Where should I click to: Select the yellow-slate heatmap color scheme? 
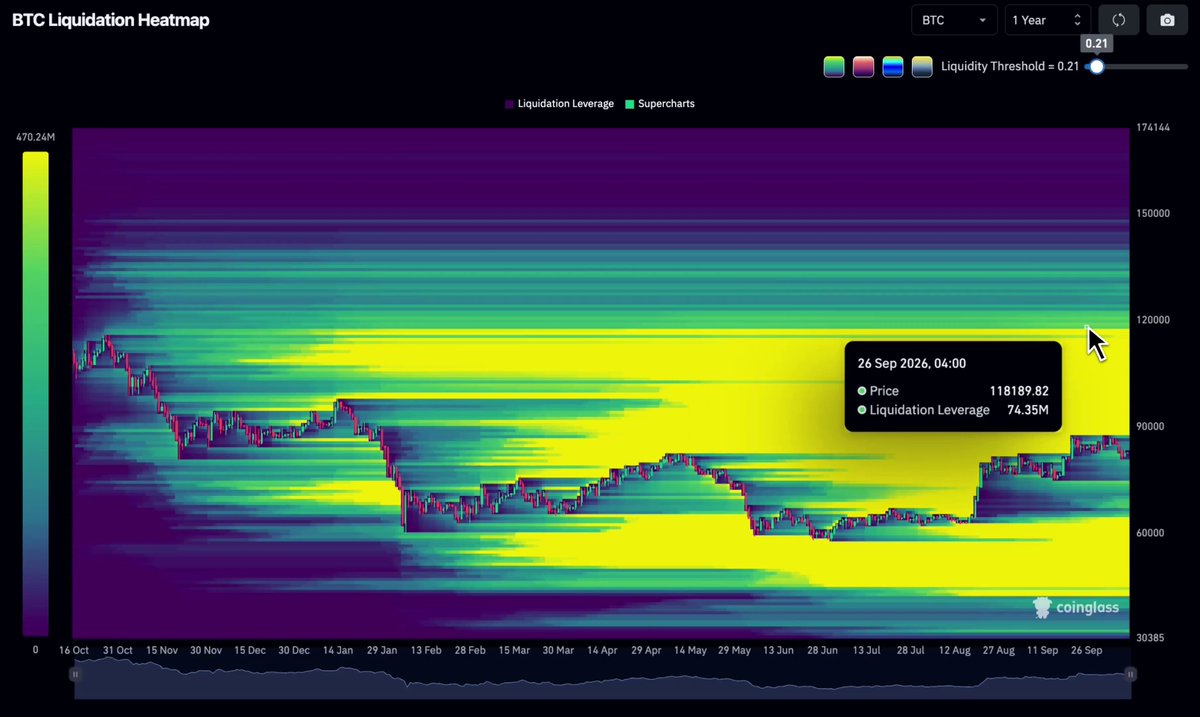(922, 67)
